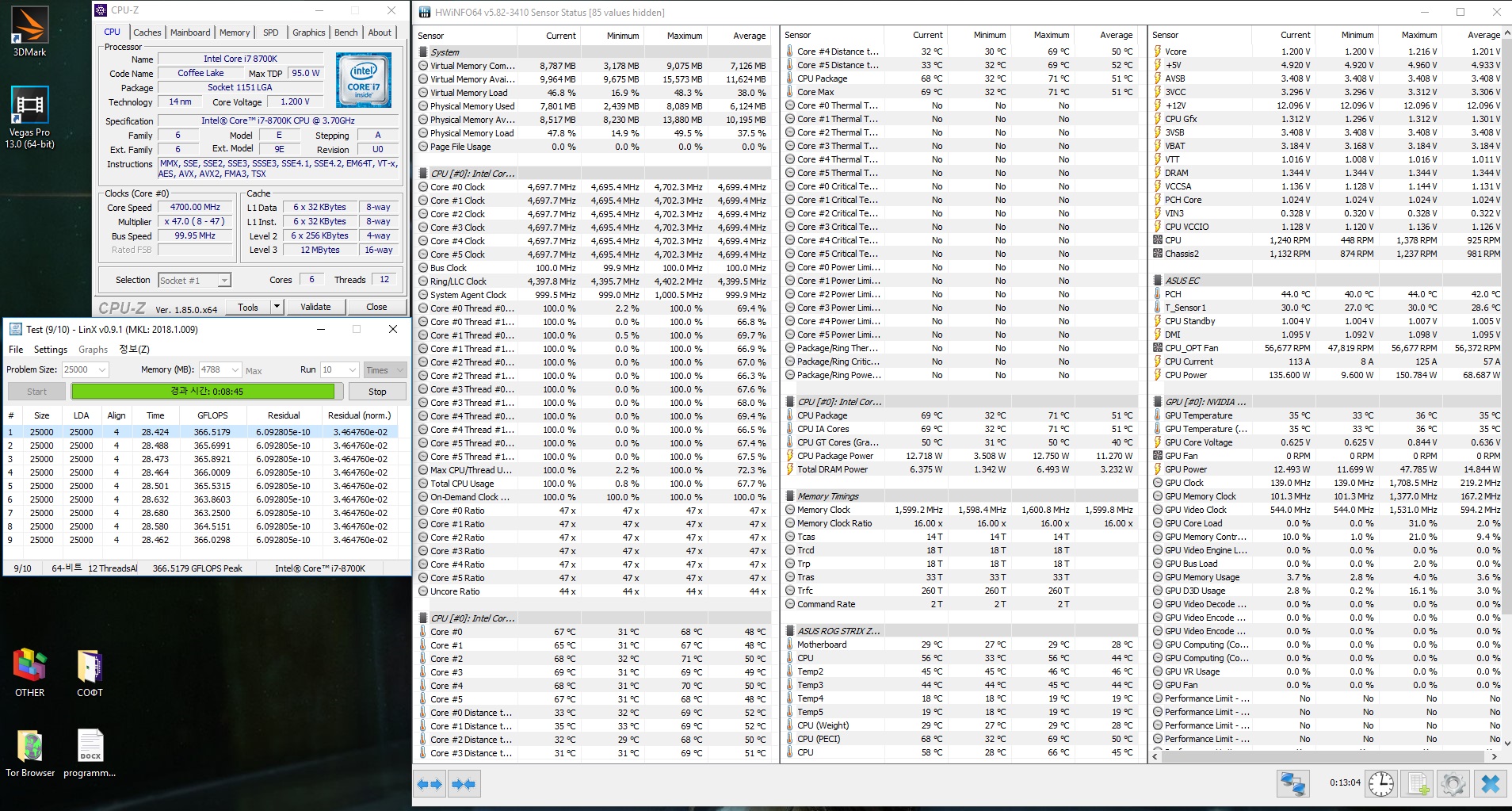The height and width of the screenshot is (811, 1512).
Task: Open HWiNFO sensor settings gear icon
Action: (x=1453, y=784)
